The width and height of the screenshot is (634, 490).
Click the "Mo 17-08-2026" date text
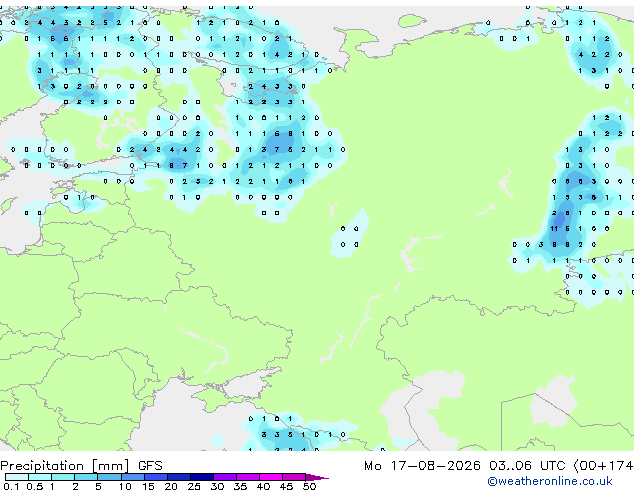coord(422,466)
